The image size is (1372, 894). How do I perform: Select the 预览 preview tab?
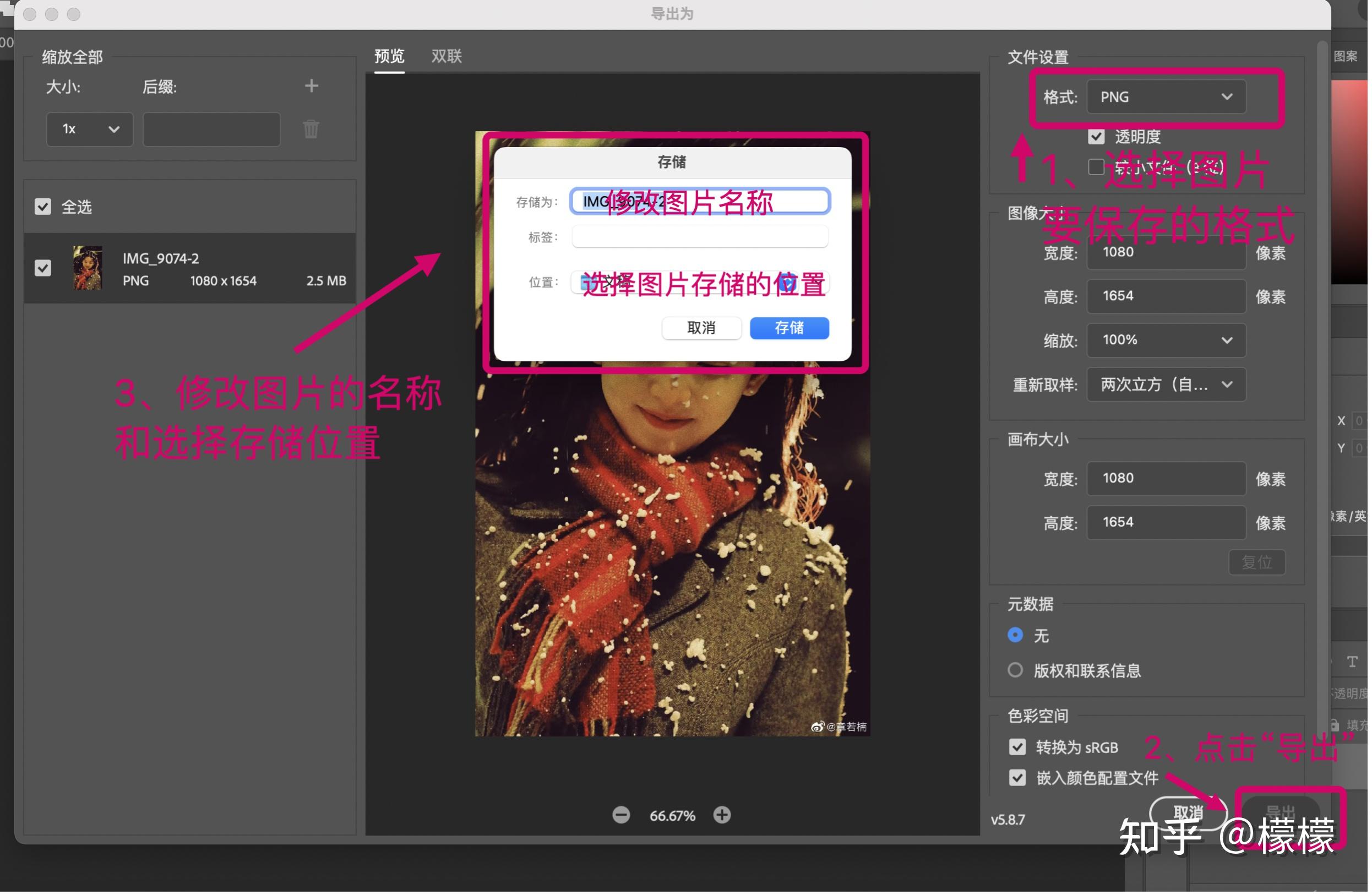coord(389,56)
